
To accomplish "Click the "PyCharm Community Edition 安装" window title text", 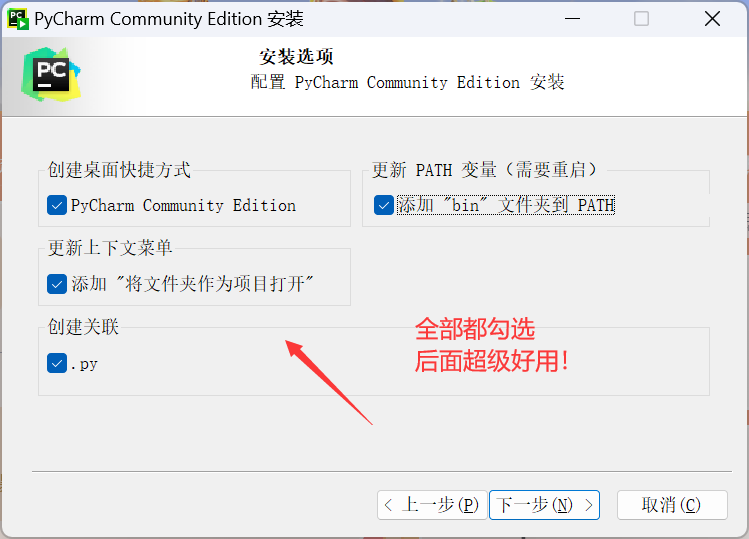I will tap(169, 19).
